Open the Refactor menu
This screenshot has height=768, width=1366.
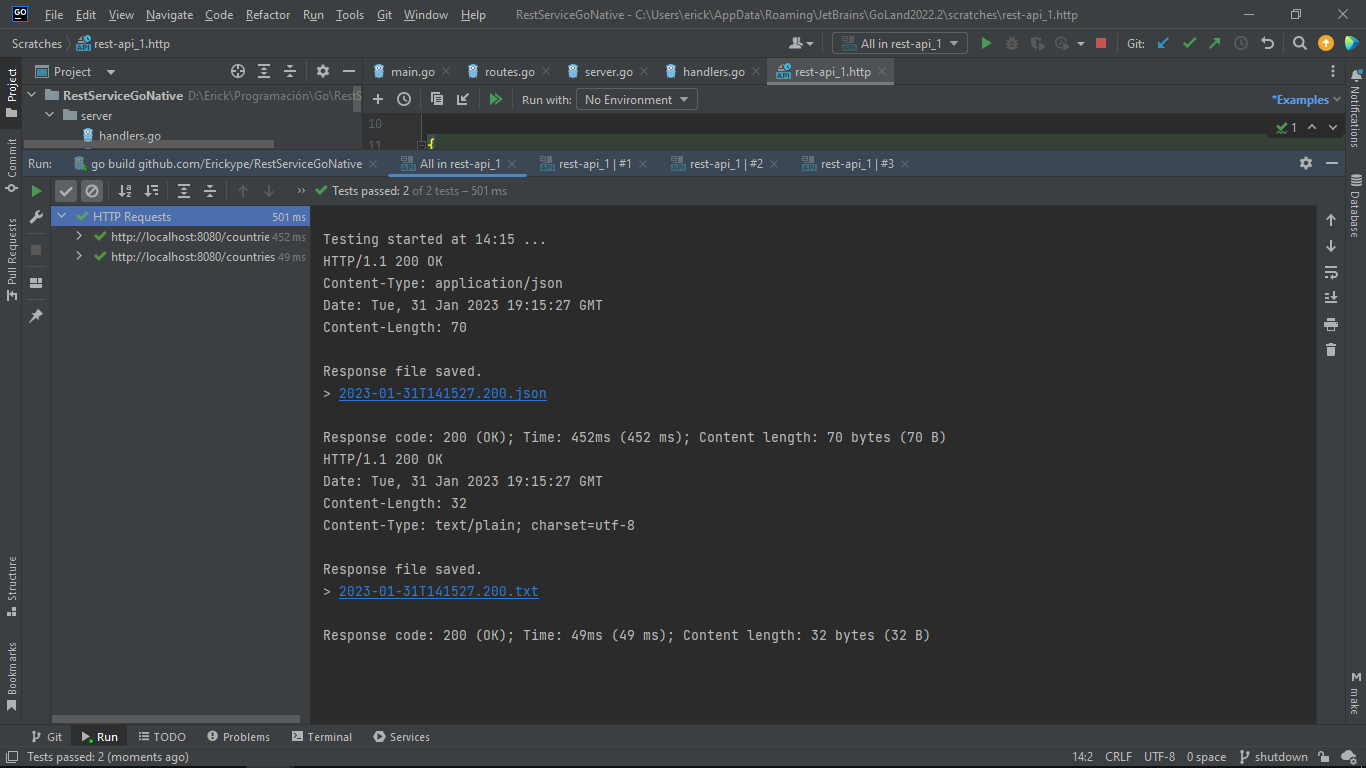[x=268, y=15]
